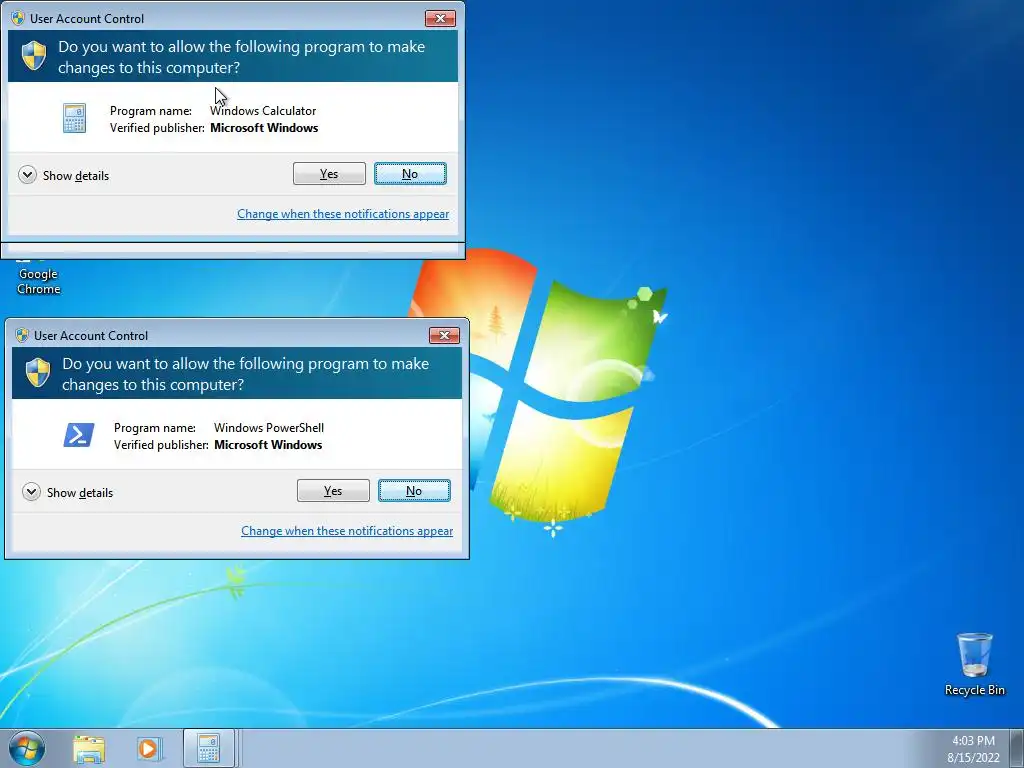Launch Windows Media Player from taskbar
1024x768 pixels.
point(149,748)
